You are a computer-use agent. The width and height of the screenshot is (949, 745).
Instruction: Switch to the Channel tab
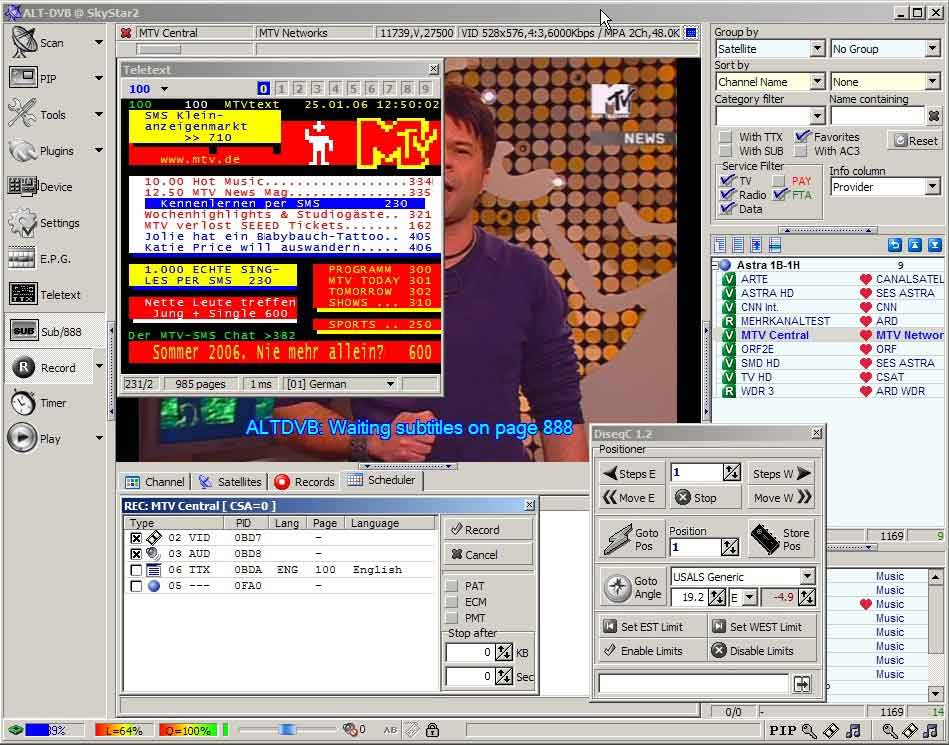click(x=154, y=482)
